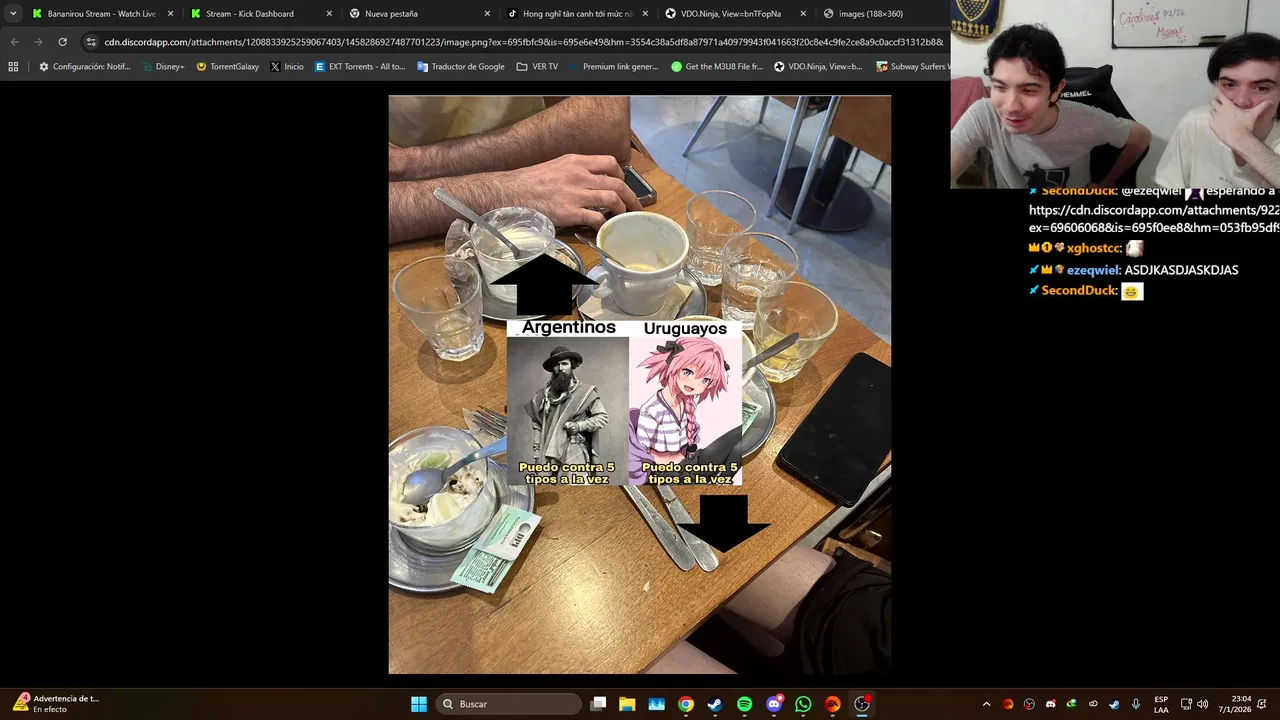Open the X Inicio bookmark
The image size is (1280, 720).
pos(287,67)
